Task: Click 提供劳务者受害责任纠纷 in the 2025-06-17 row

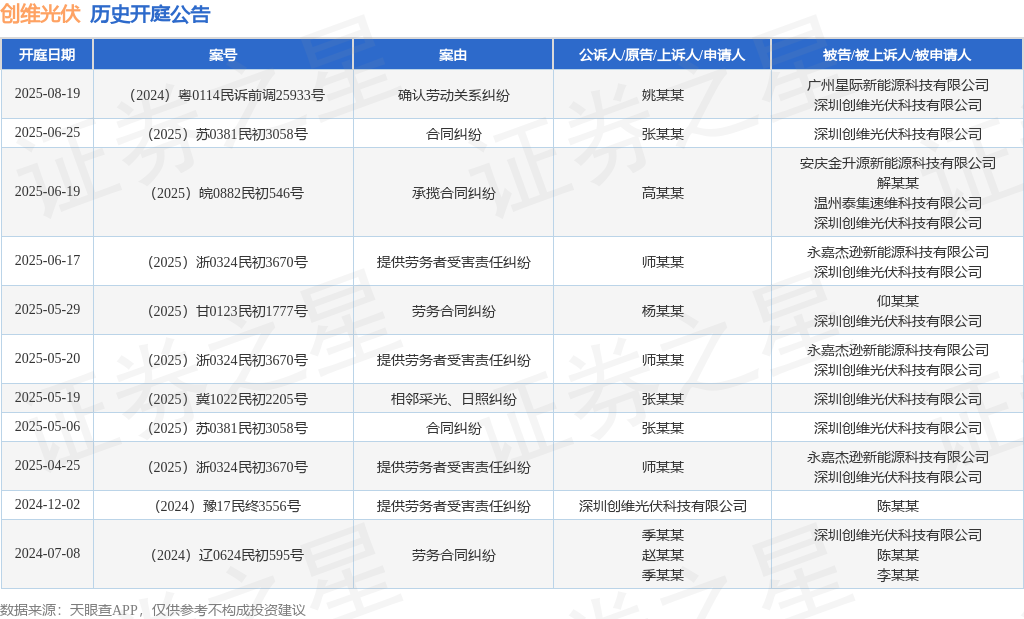Action: coord(453,262)
